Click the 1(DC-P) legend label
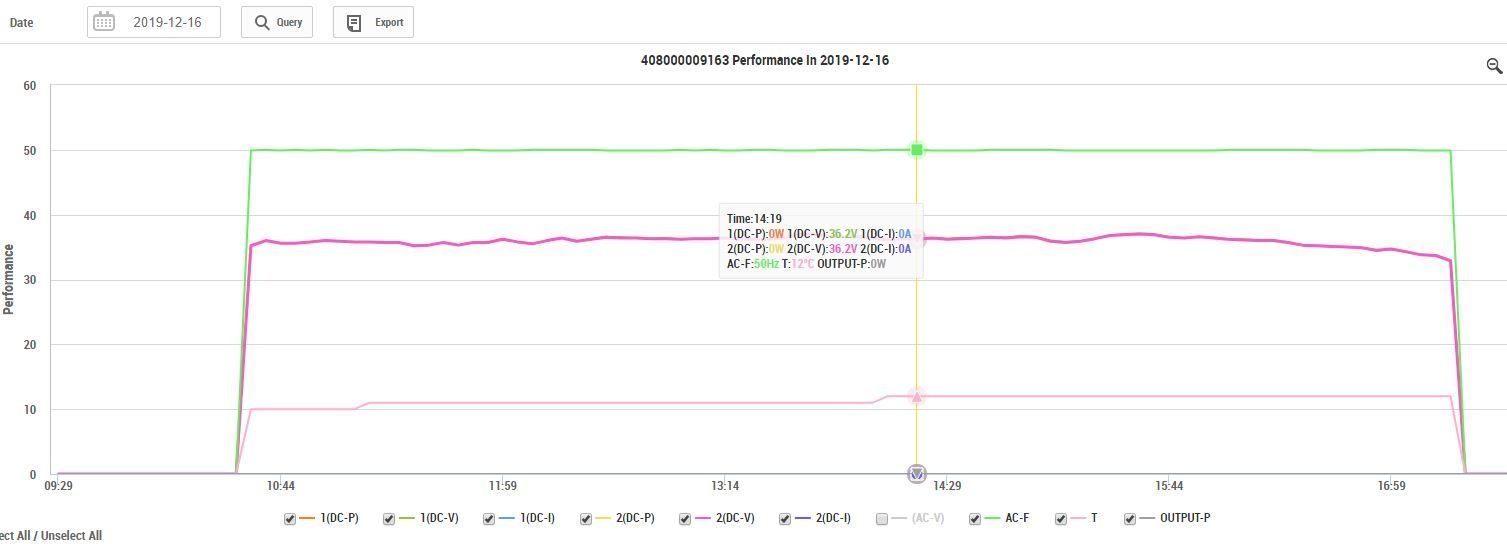The width and height of the screenshot is (1507, 544). click(339, 519)
